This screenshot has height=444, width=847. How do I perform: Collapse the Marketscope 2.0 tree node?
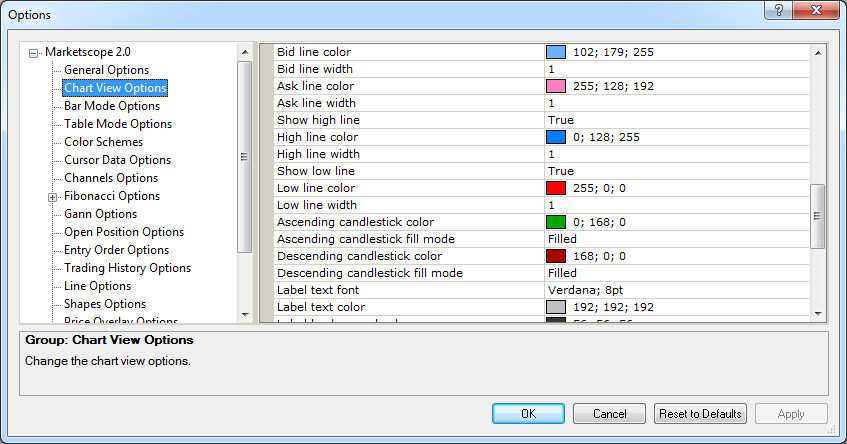pos(33,53)
